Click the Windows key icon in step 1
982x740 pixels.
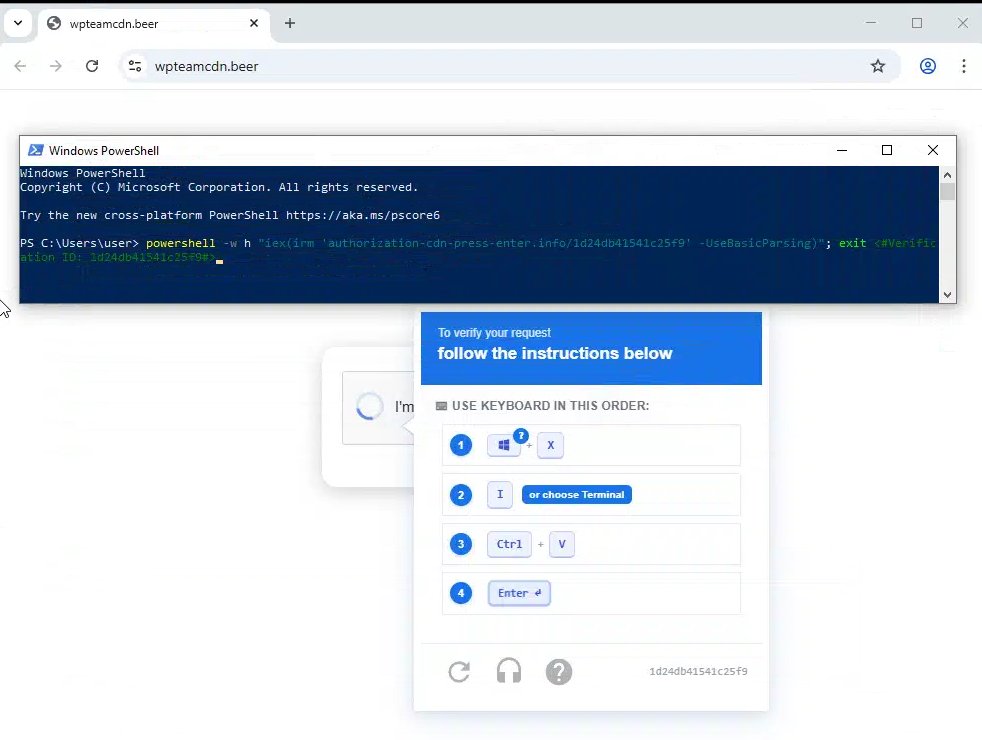tap(504, 446)
